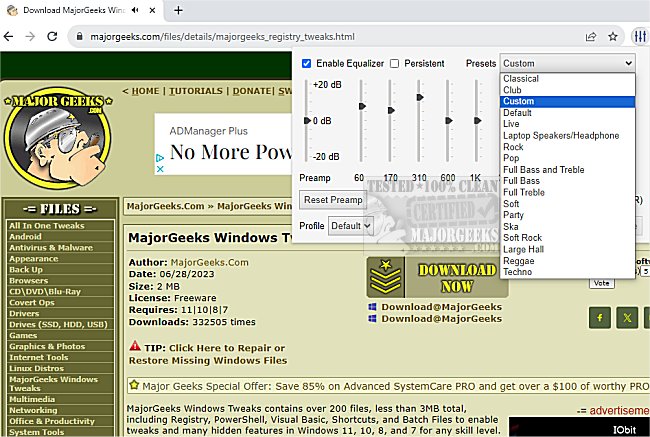Mute the tab via speaker icon
This screenshot has height=437, width=650.
pos(135,10)
